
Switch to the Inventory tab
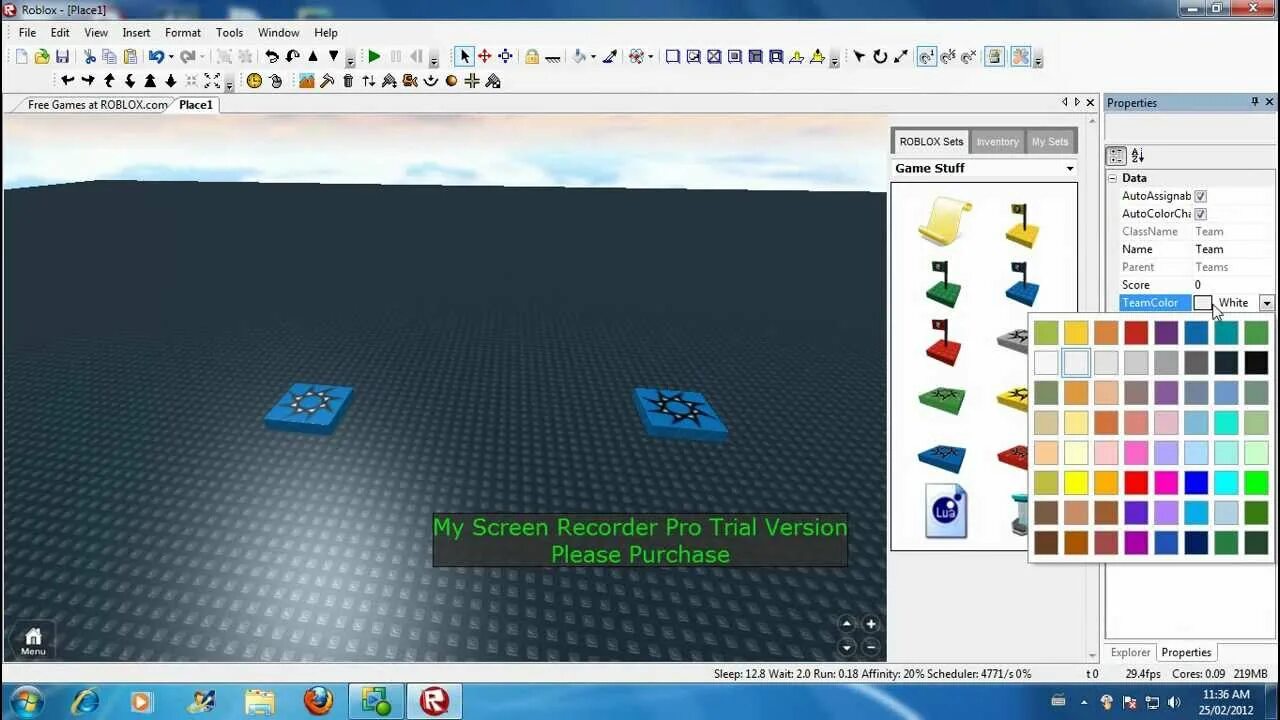tap(997, 142)
